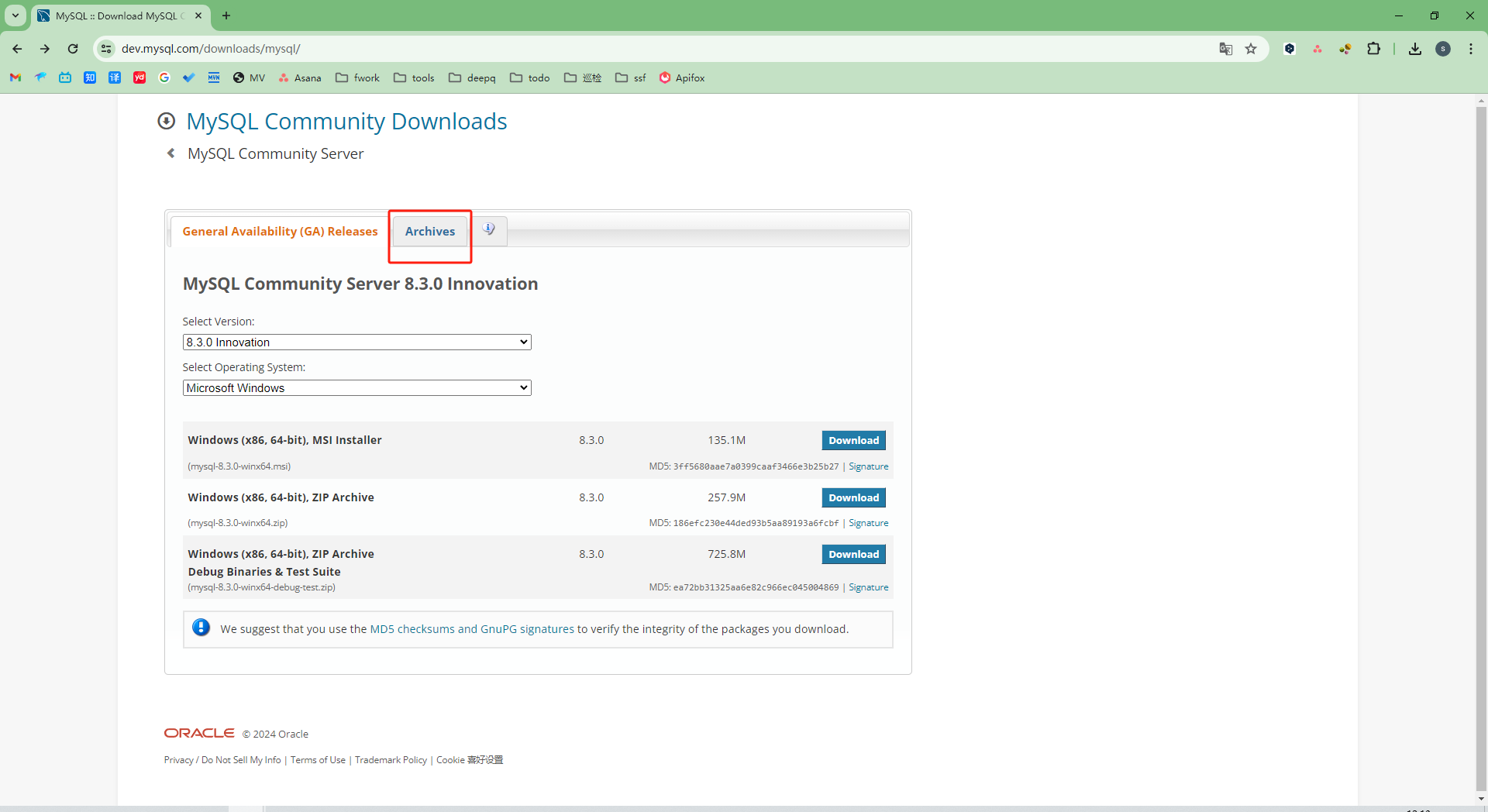The width and height of the screenshot is (1488, 812).
Task: Open the Asana bookmark
Action: coord(300,77)
